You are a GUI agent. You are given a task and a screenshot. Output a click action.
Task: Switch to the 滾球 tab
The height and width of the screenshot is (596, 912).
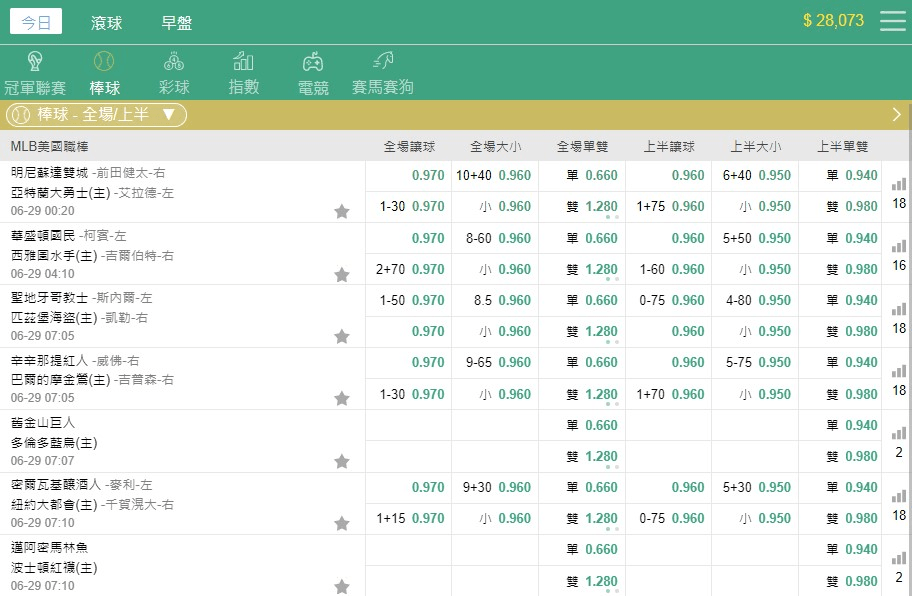106,23
